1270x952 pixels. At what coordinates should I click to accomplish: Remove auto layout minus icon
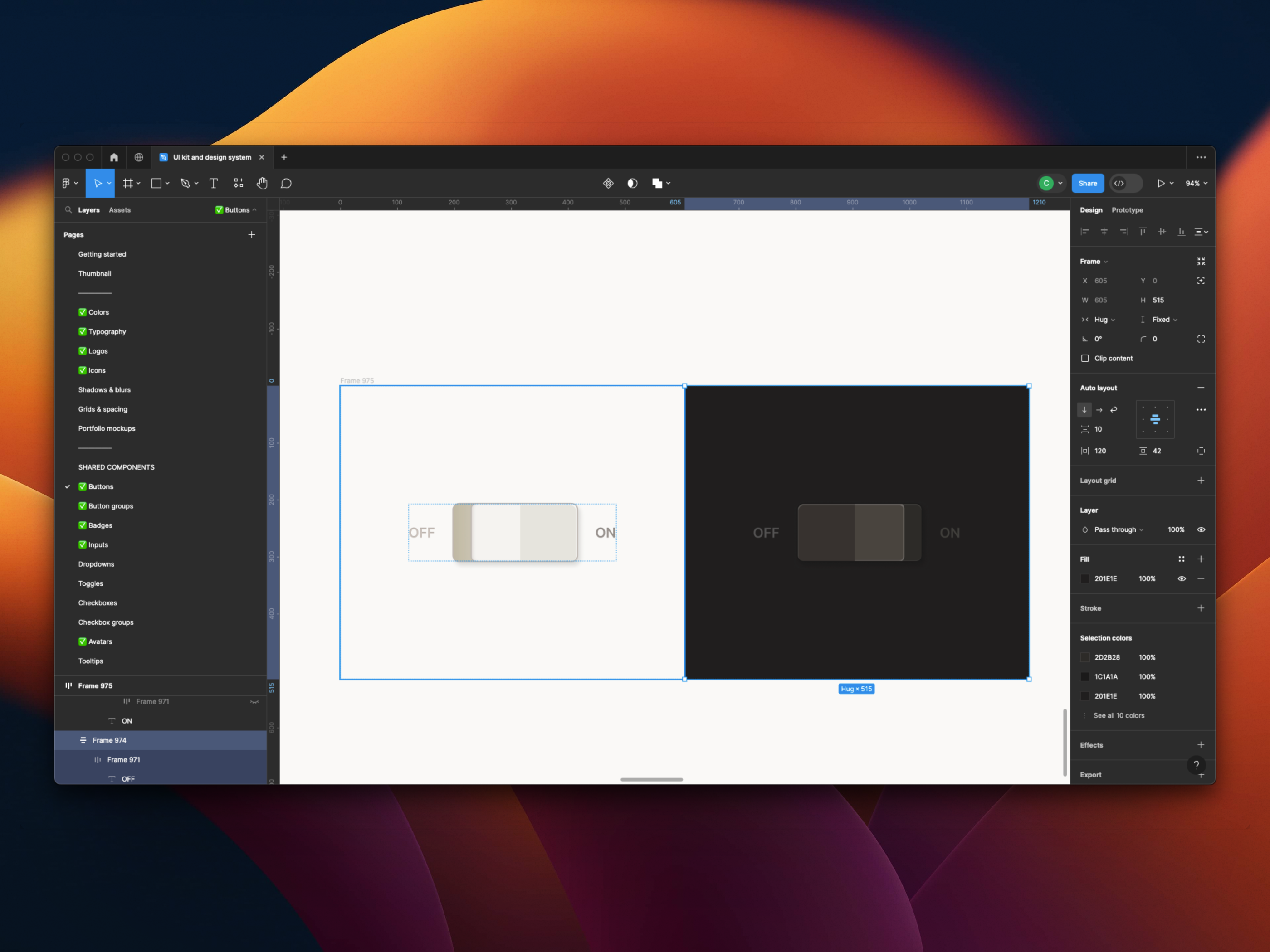tap(1201, 388)
